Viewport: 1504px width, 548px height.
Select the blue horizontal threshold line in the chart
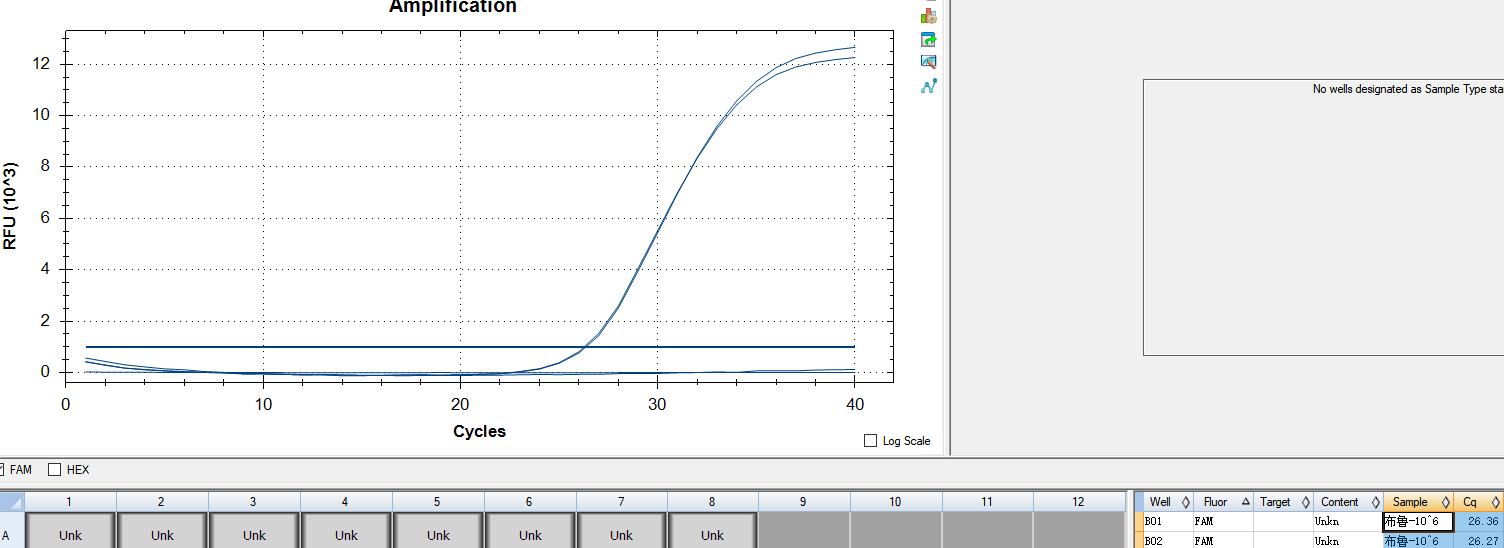tap(470, 347)
